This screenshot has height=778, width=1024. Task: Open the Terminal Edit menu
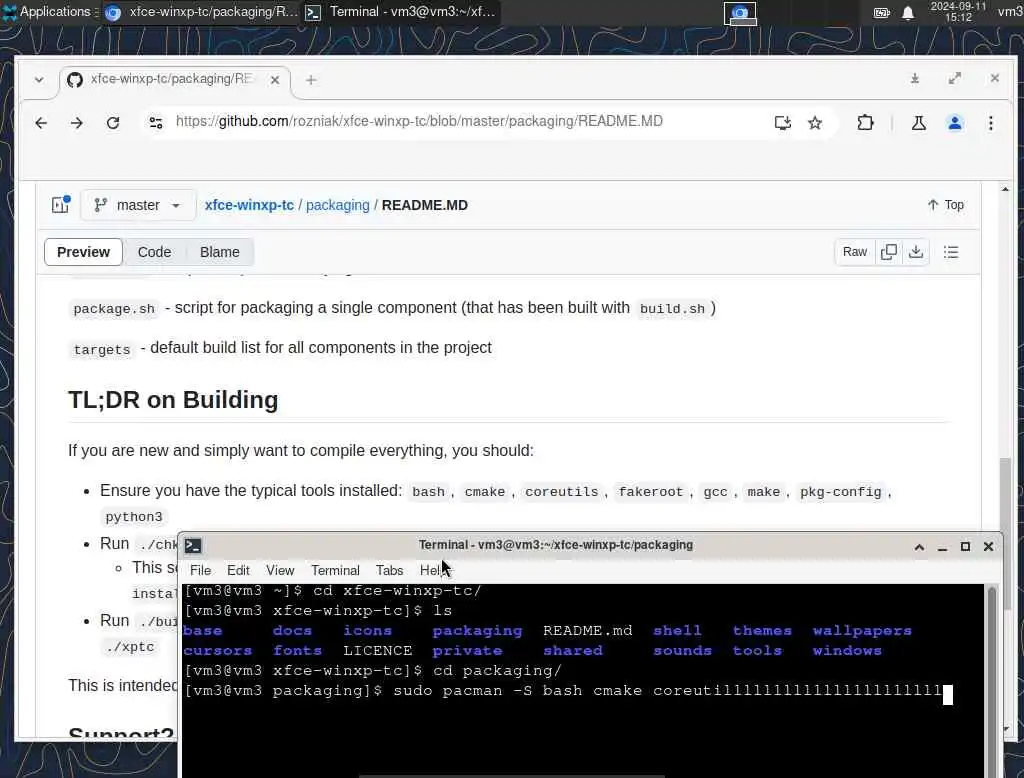point(238,570)
